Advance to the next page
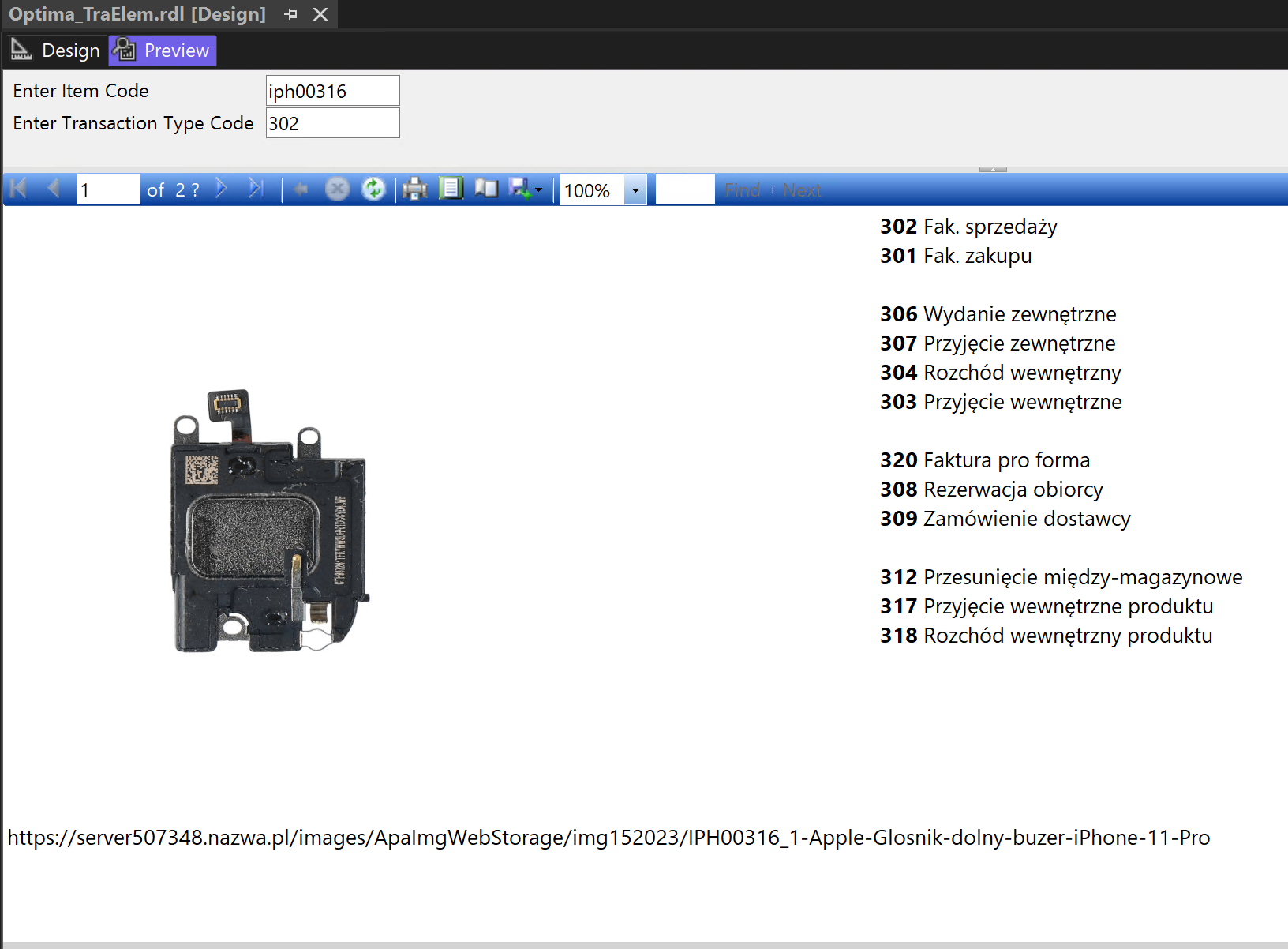1288x949 pixels. tap(222, 189)
